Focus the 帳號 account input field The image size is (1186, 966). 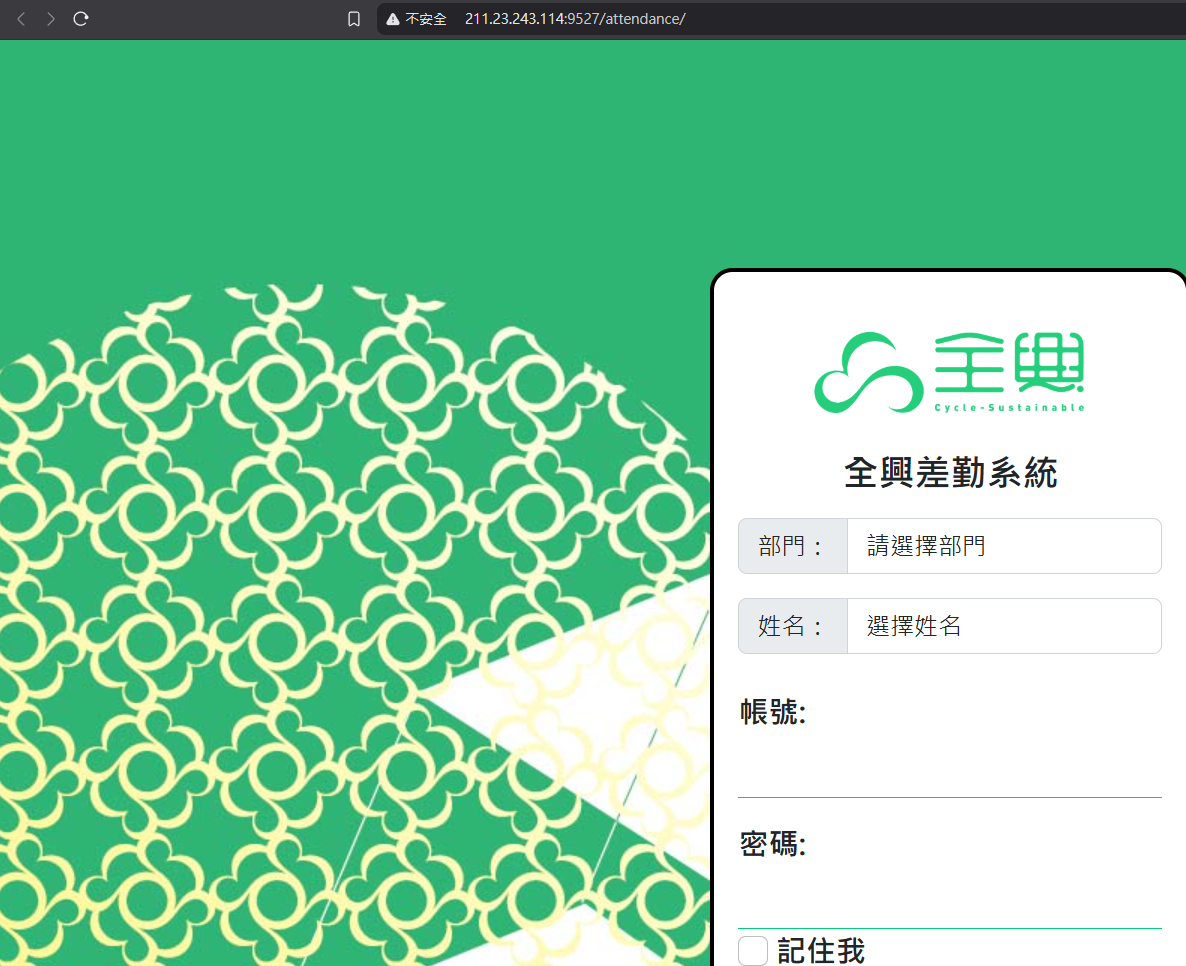click(x=949, y=768)
